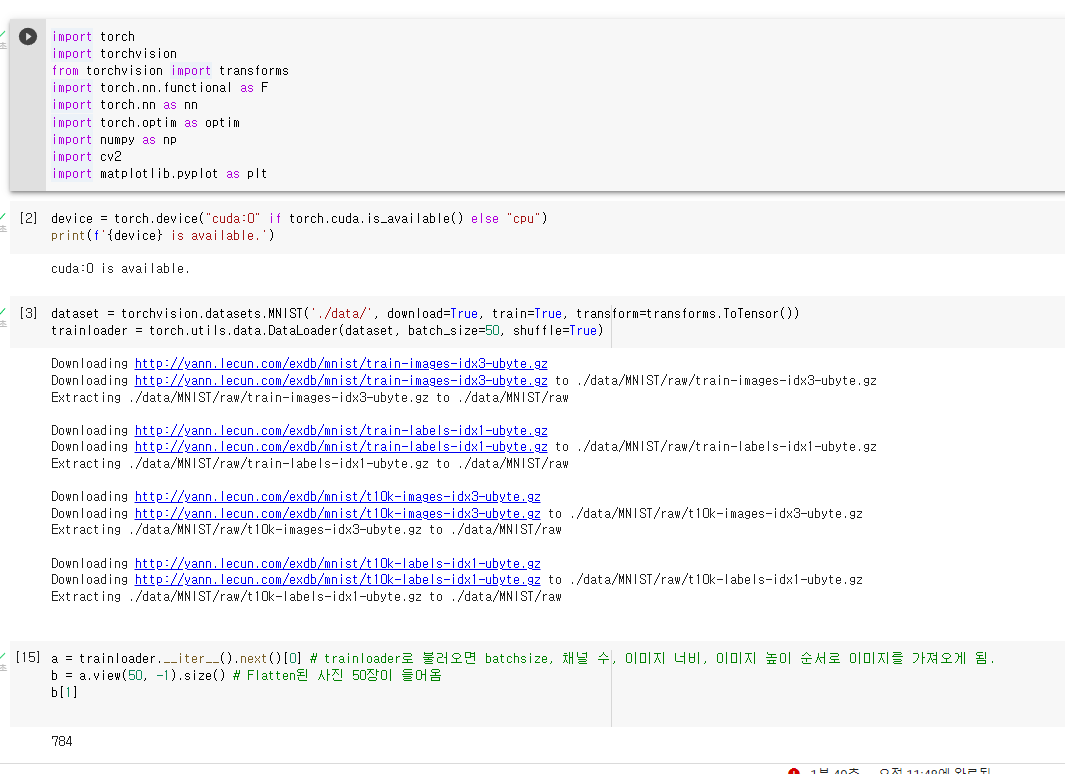Open t10k-images-idx3 link followed by 'to ./data/MNIST/raw'
The image size is (1065, 774).
coord(338,513)
